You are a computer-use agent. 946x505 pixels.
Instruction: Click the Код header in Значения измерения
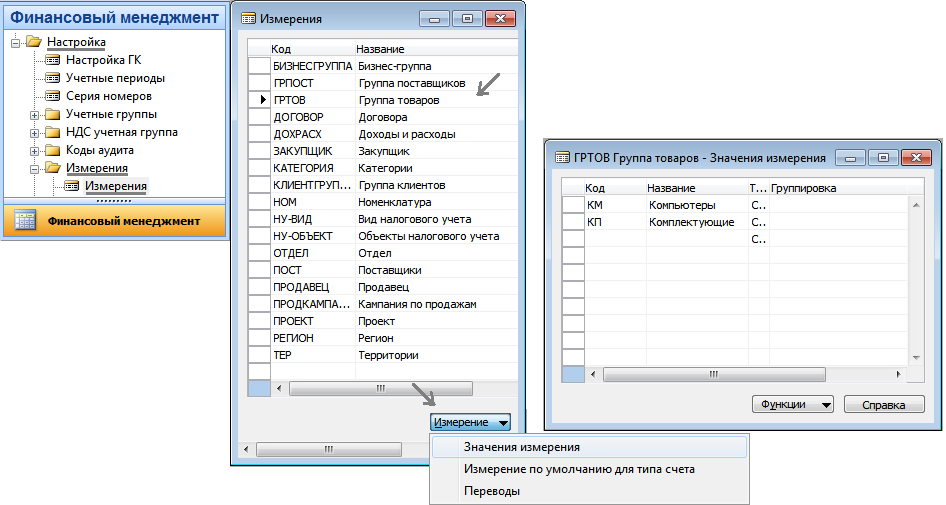(615, 188)
